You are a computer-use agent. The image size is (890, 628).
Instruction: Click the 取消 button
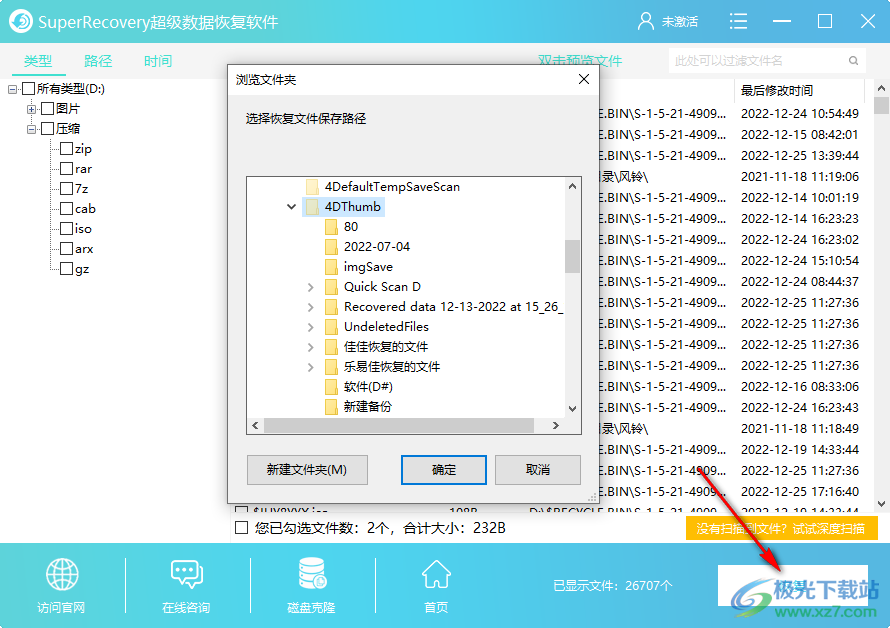(538, 470)
